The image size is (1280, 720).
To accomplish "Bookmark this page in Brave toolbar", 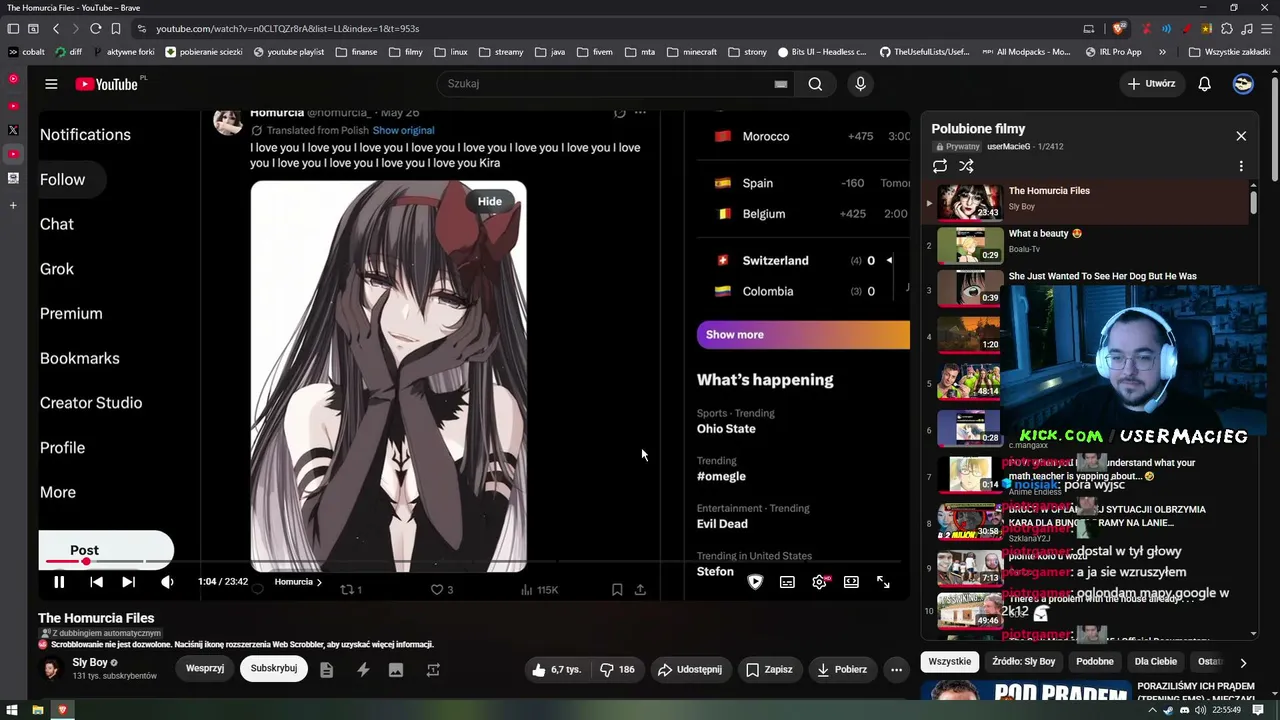I will [116, 29].
